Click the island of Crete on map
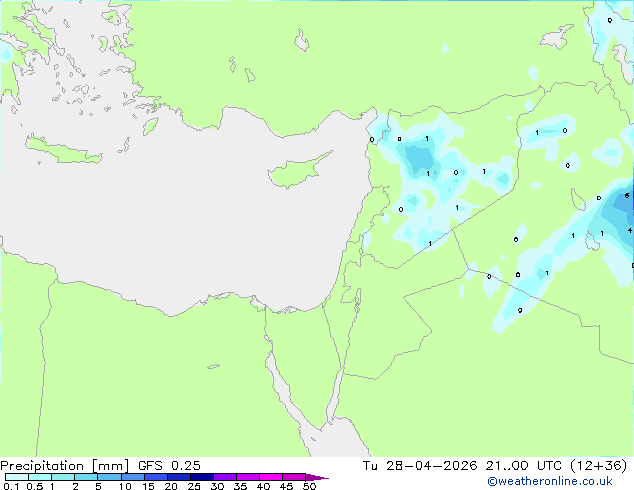Viewport: 634px width, 490px height. [63, 150]
